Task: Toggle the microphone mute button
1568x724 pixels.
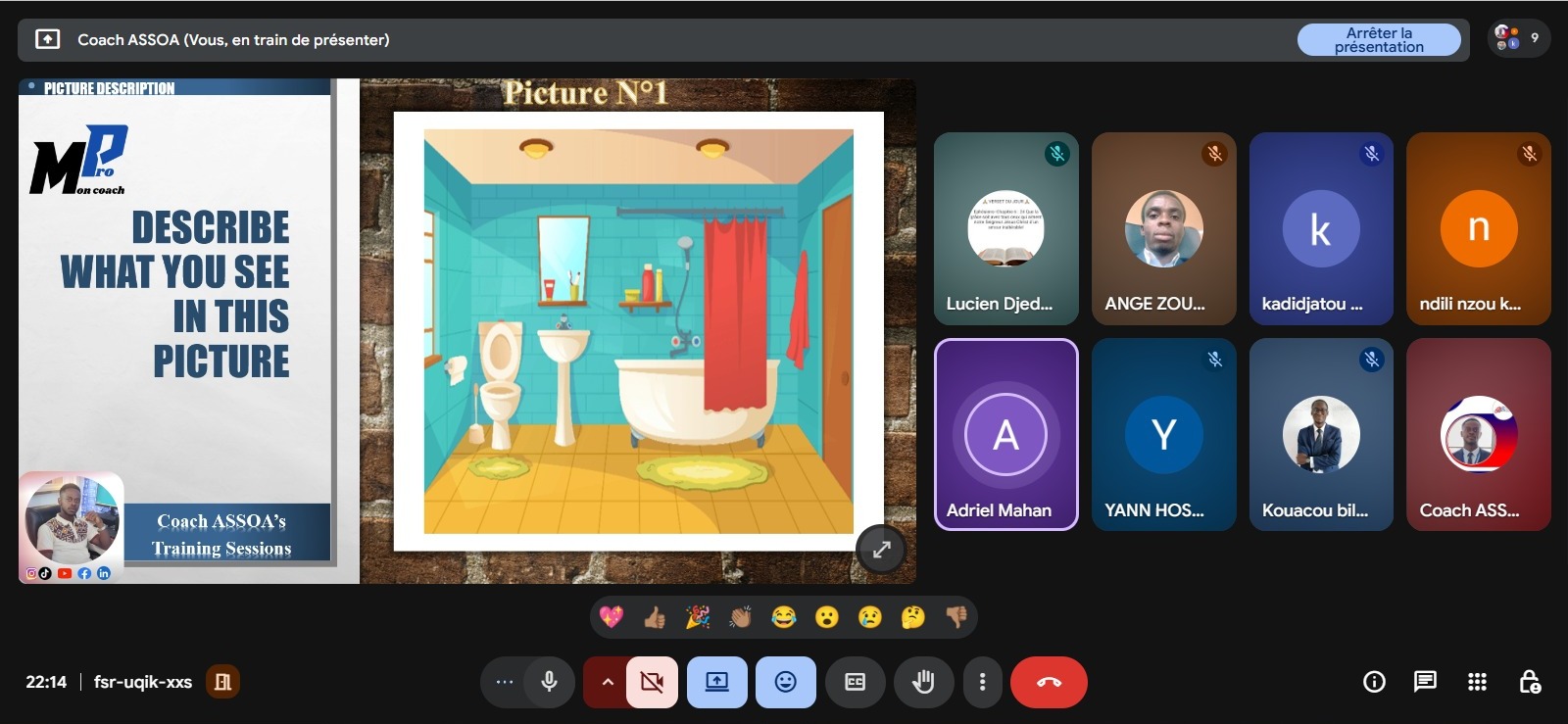Action: (550, 682)
